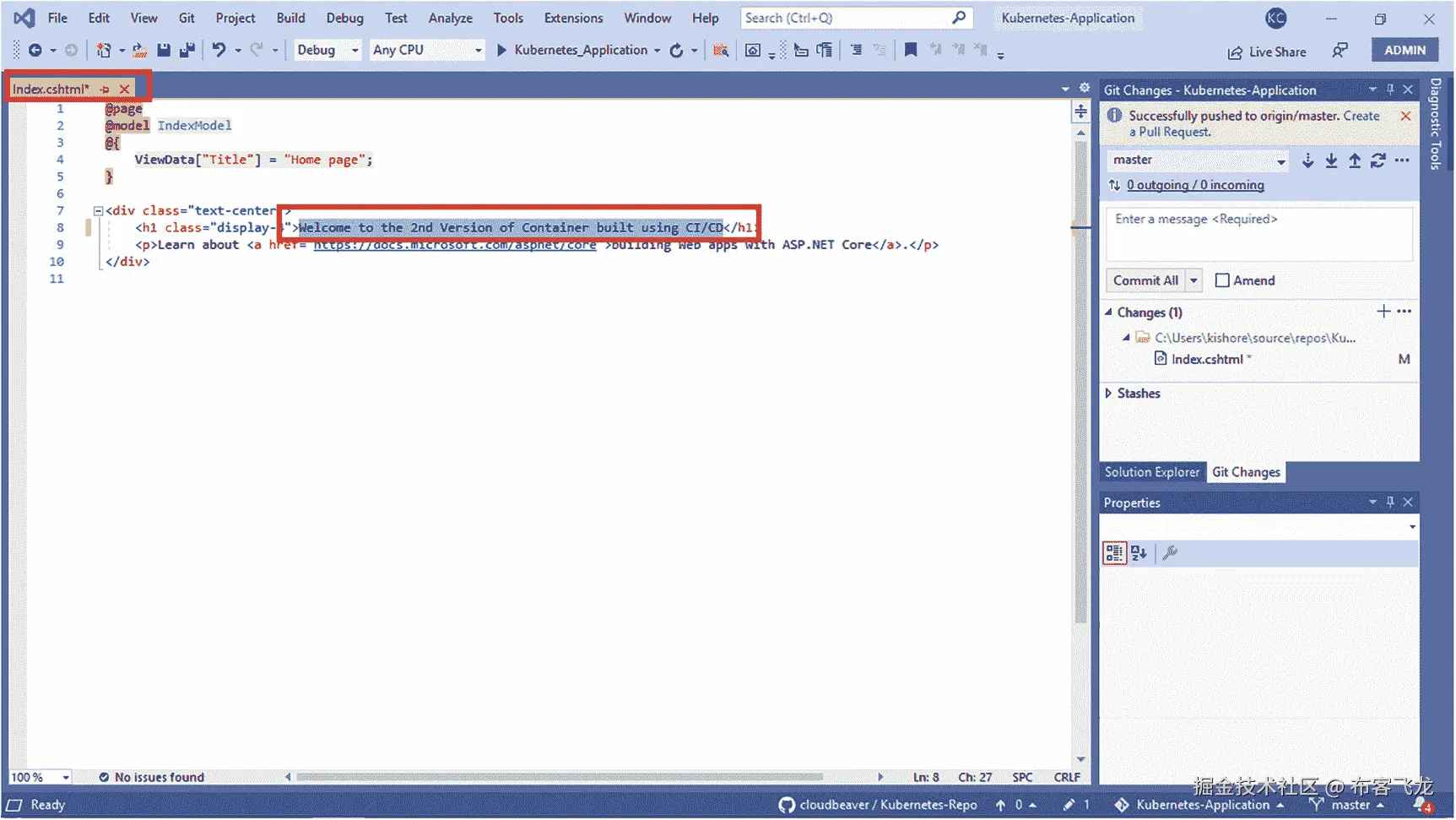Select Index.cshtml in the Changes list
This screenshot has height=820, width=1456.
[x=1207, y=359]
